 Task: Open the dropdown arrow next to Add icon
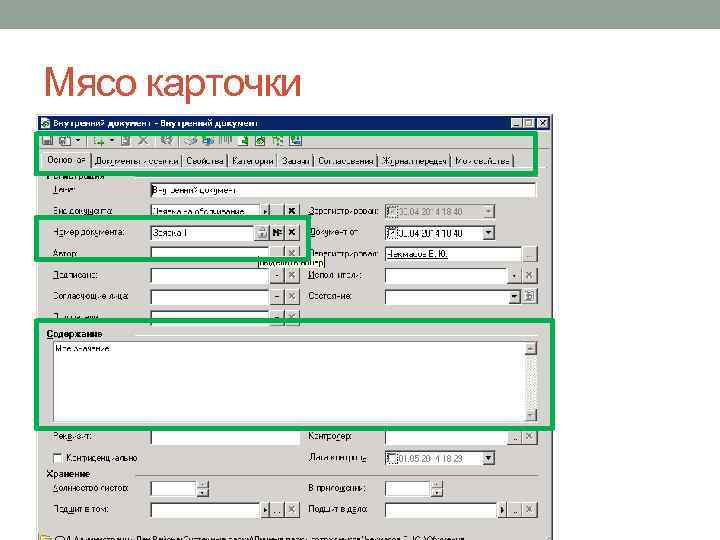click(x=112, y=141)
